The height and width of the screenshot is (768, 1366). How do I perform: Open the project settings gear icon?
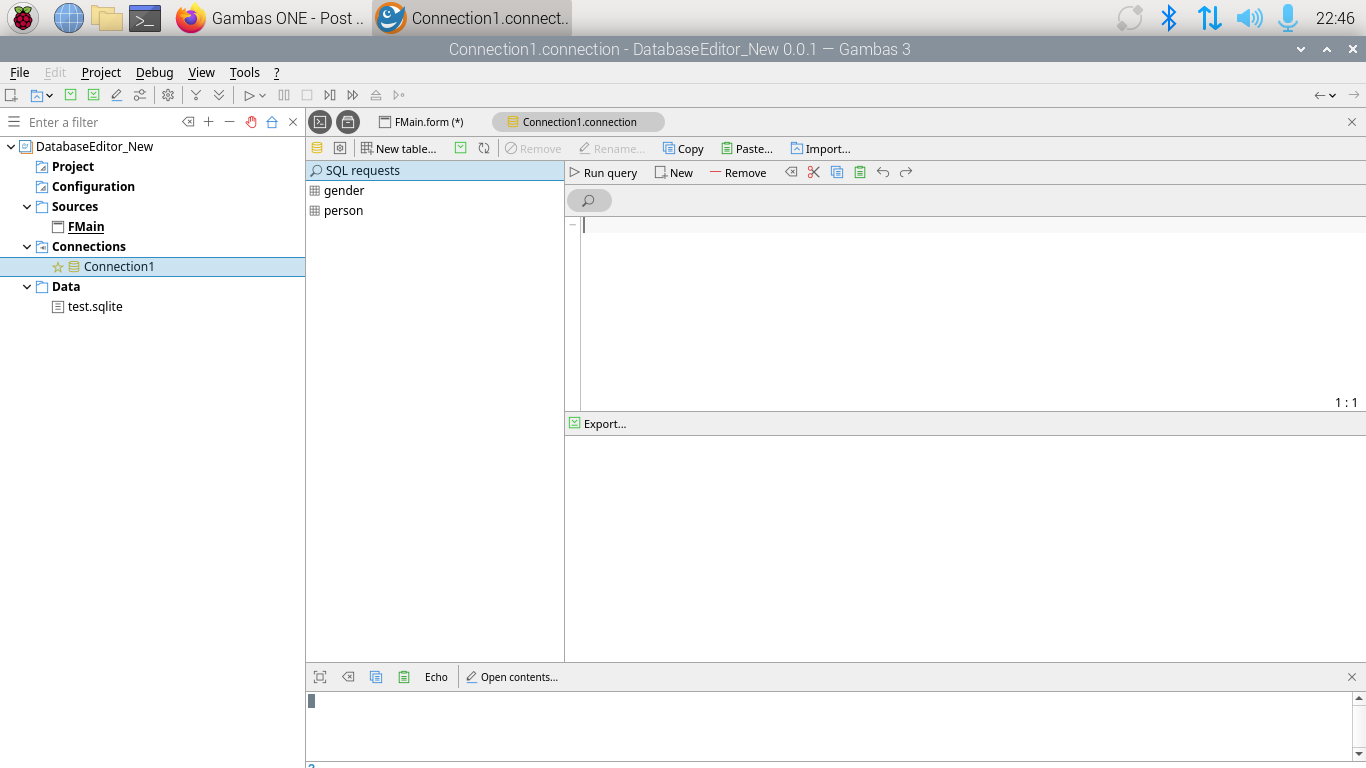(x=168, y=95)
